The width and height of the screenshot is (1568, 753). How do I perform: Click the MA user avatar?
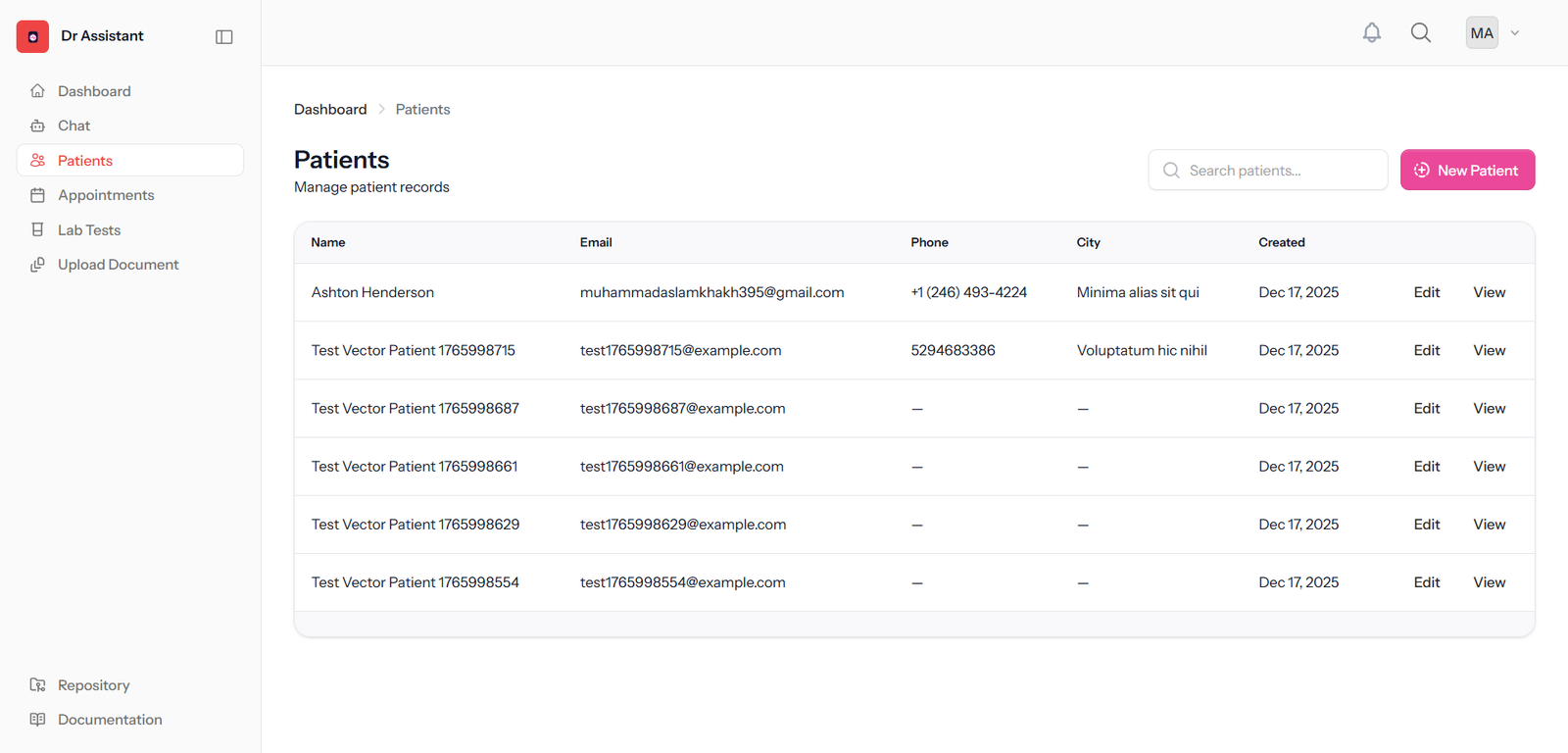click(x=1482, y=32)
